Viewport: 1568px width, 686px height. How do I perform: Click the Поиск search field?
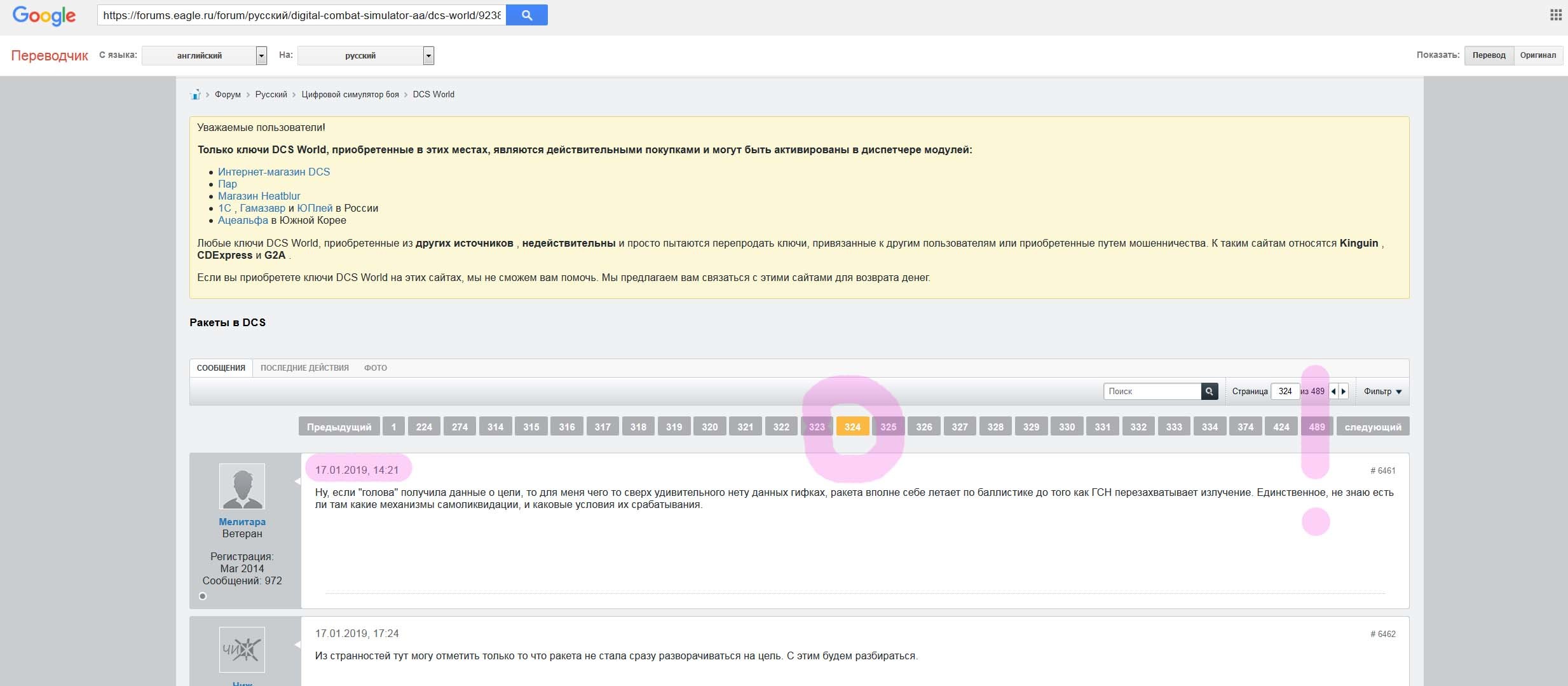1152,392
